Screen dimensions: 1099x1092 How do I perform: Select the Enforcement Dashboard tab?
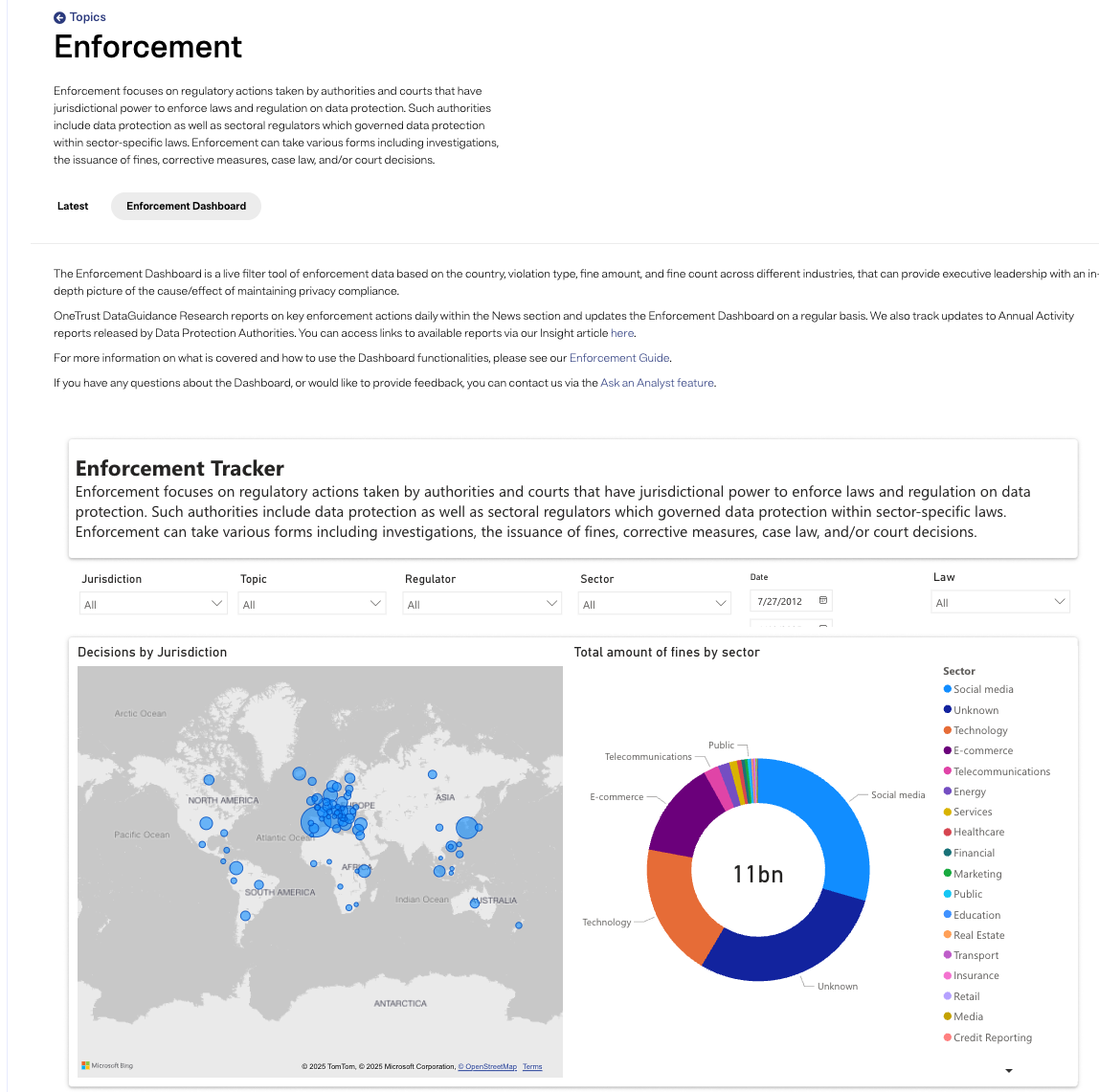click(x=186, y=206)
